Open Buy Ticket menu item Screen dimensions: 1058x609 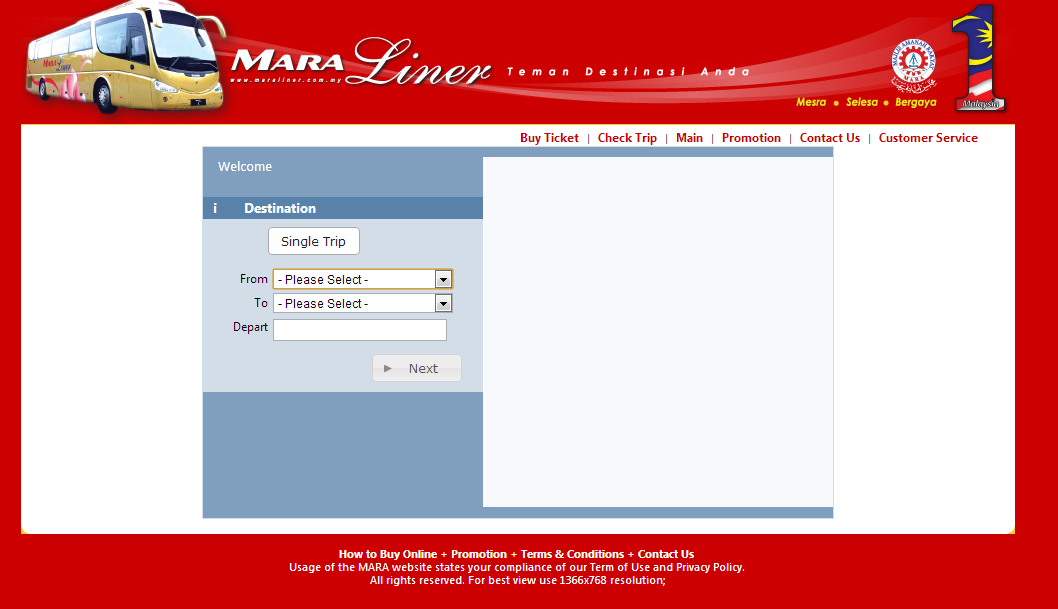pyautogui.click(x=549, y=138)
